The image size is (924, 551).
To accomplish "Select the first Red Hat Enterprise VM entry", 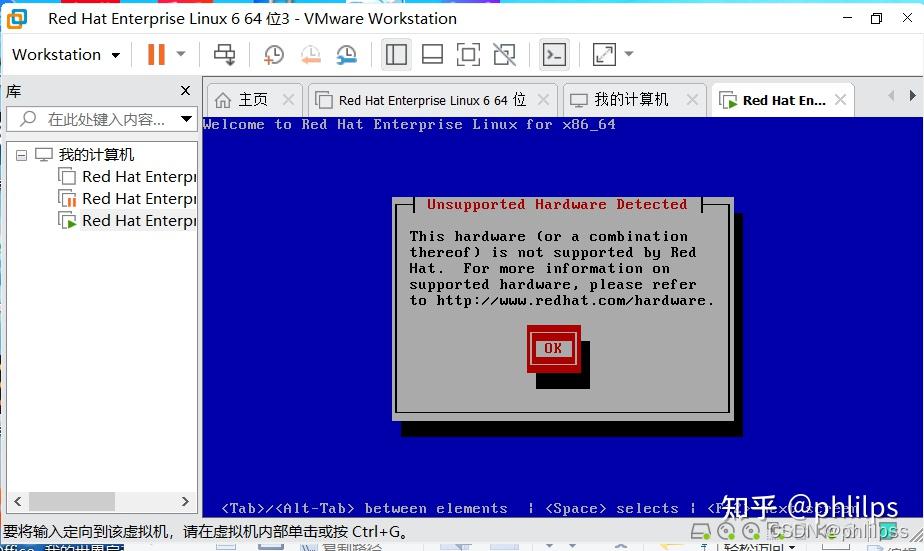I will click(128, 177).
